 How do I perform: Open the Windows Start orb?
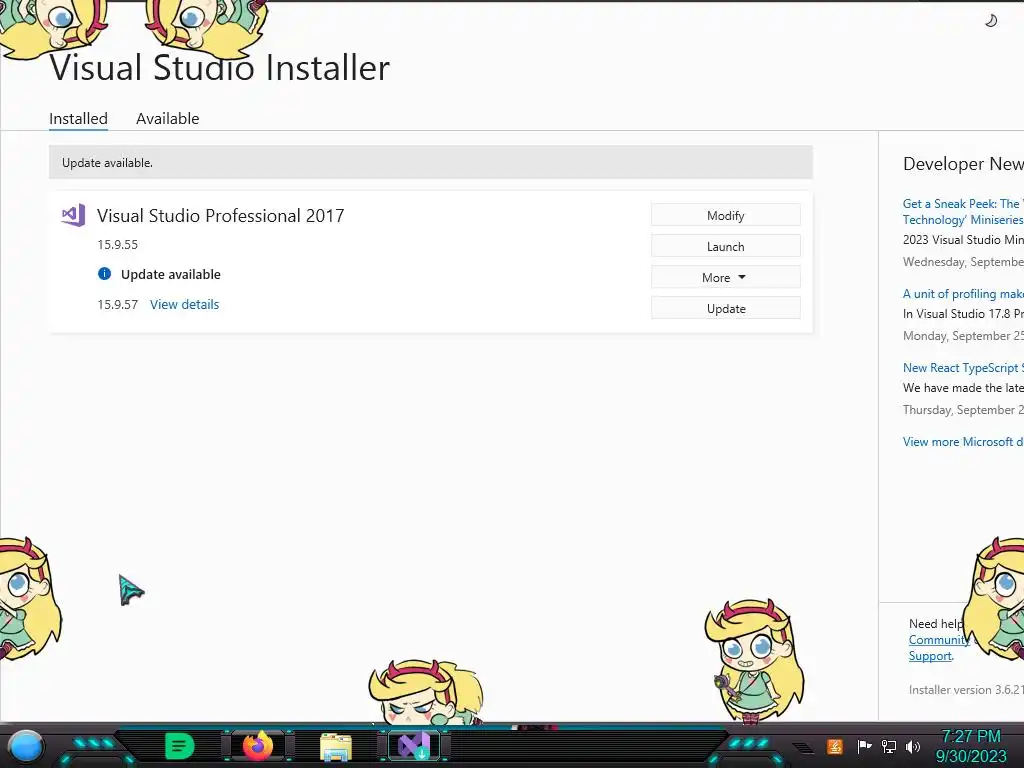(x=26, y=747)
